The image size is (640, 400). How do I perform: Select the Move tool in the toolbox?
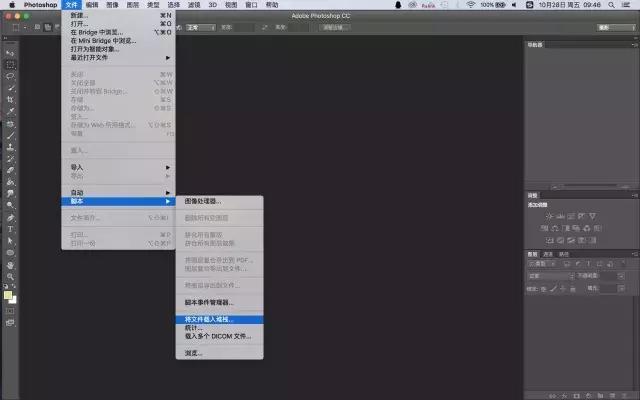(10, 52)
